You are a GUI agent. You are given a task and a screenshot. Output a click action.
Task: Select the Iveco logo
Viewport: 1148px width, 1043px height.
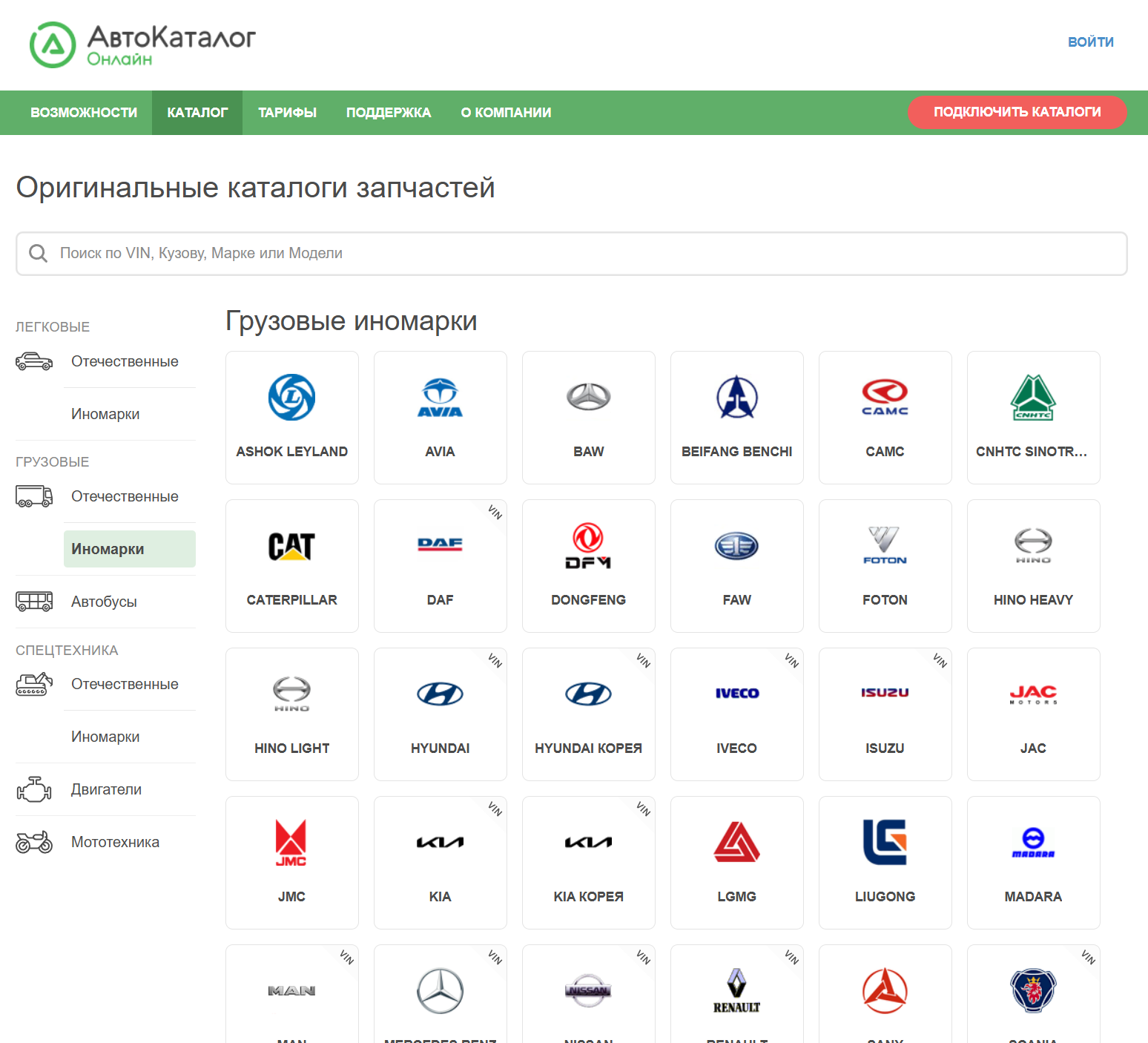click(x=737, y=694)
